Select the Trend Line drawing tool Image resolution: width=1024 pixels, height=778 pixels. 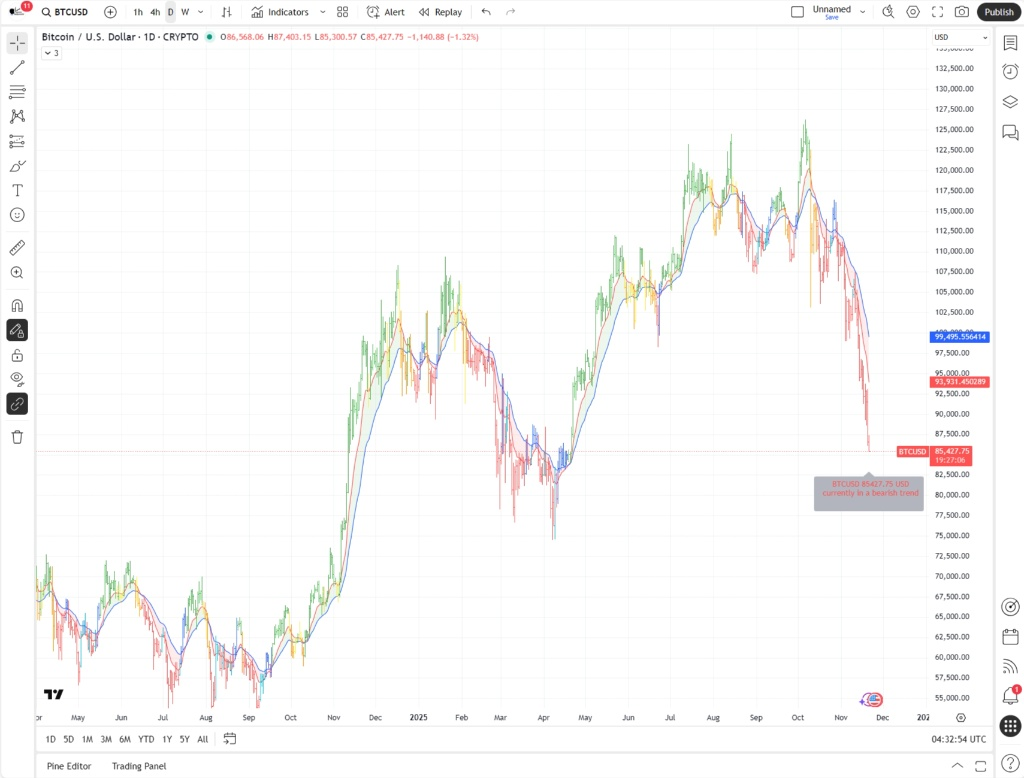16,67
